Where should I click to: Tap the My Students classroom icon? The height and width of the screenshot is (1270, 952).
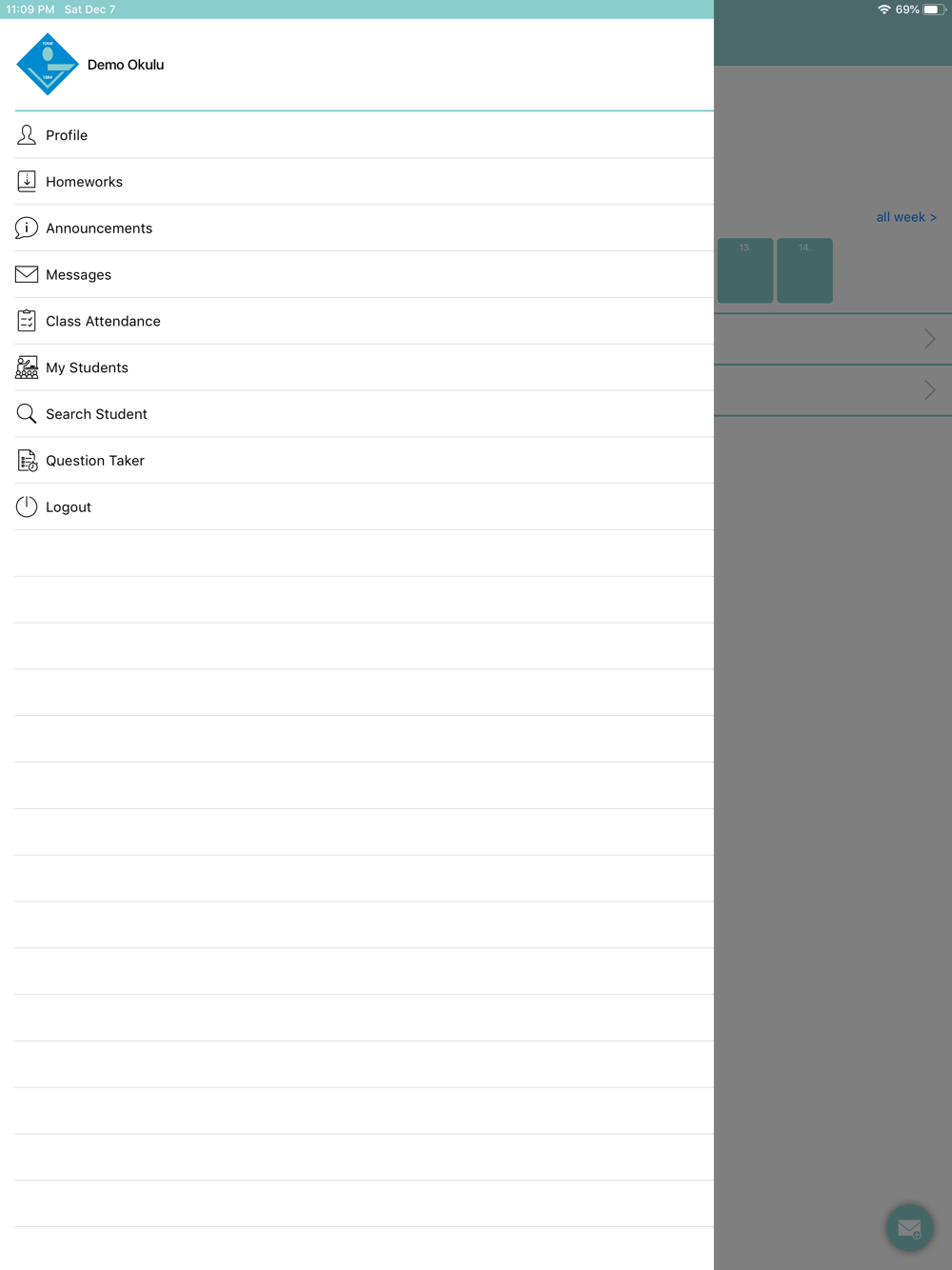coord(27,367)
